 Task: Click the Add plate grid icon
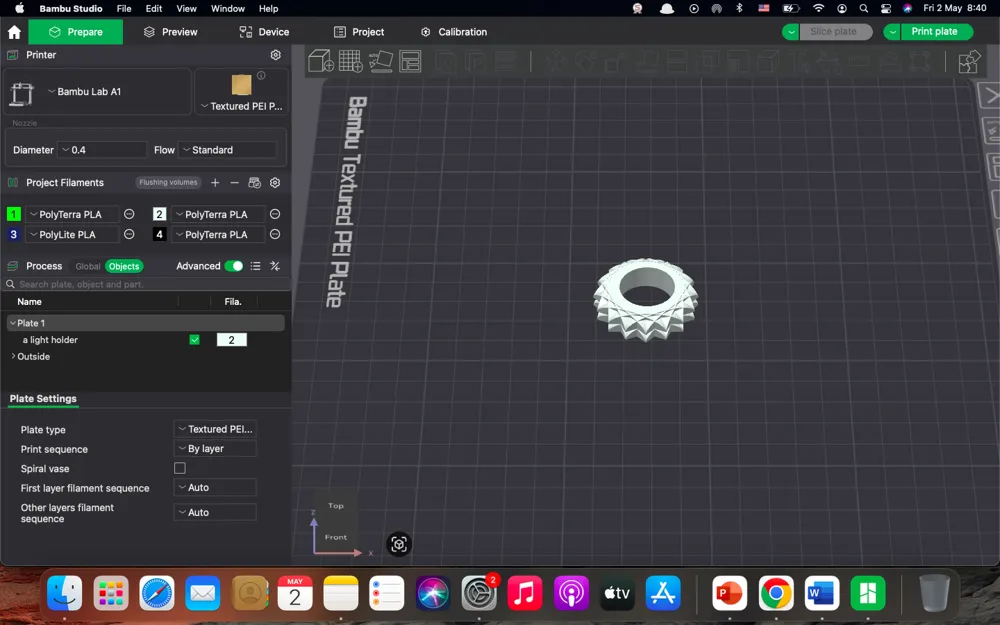(350, 61)
